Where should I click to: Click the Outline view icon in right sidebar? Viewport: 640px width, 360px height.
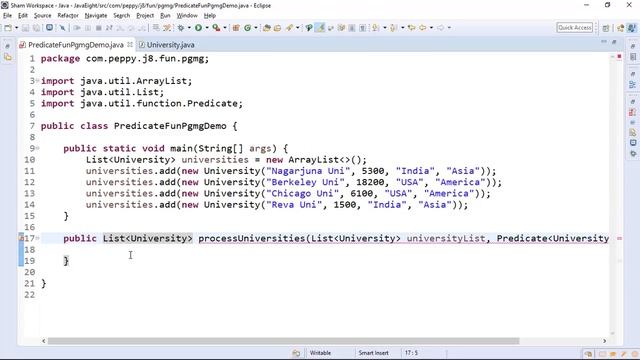tap(633, 85)
